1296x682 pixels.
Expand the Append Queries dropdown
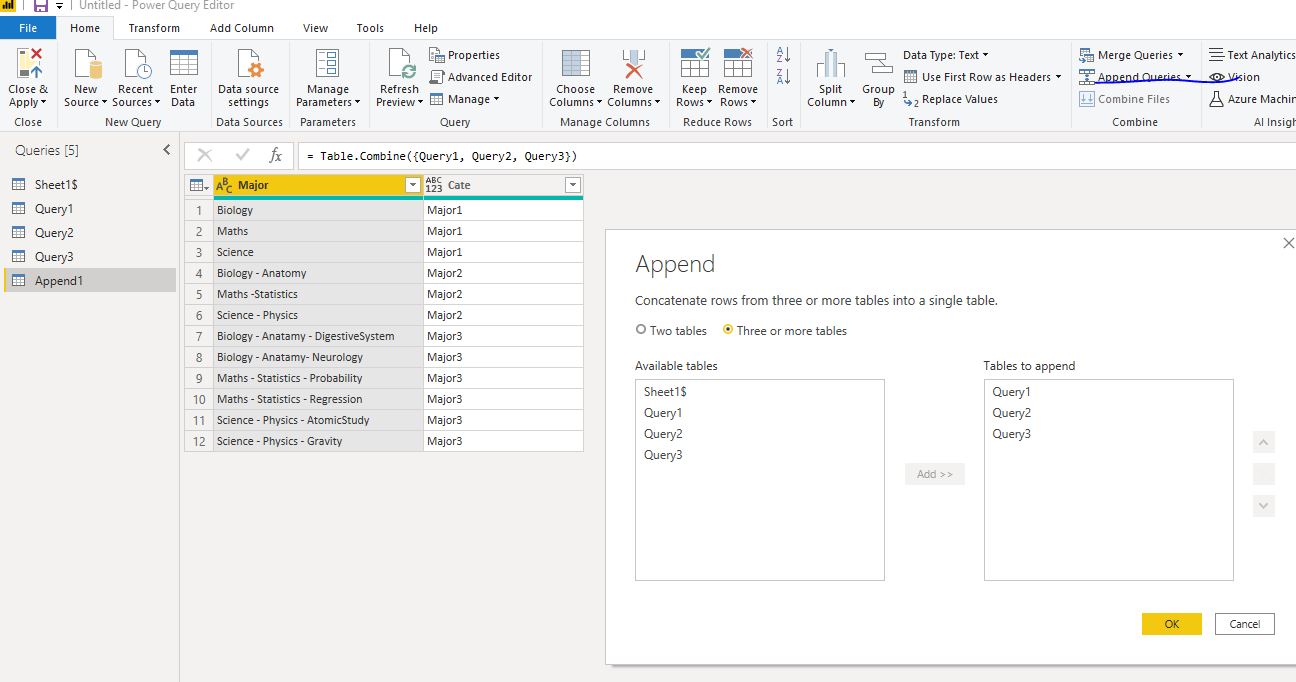pos(1188,77)
